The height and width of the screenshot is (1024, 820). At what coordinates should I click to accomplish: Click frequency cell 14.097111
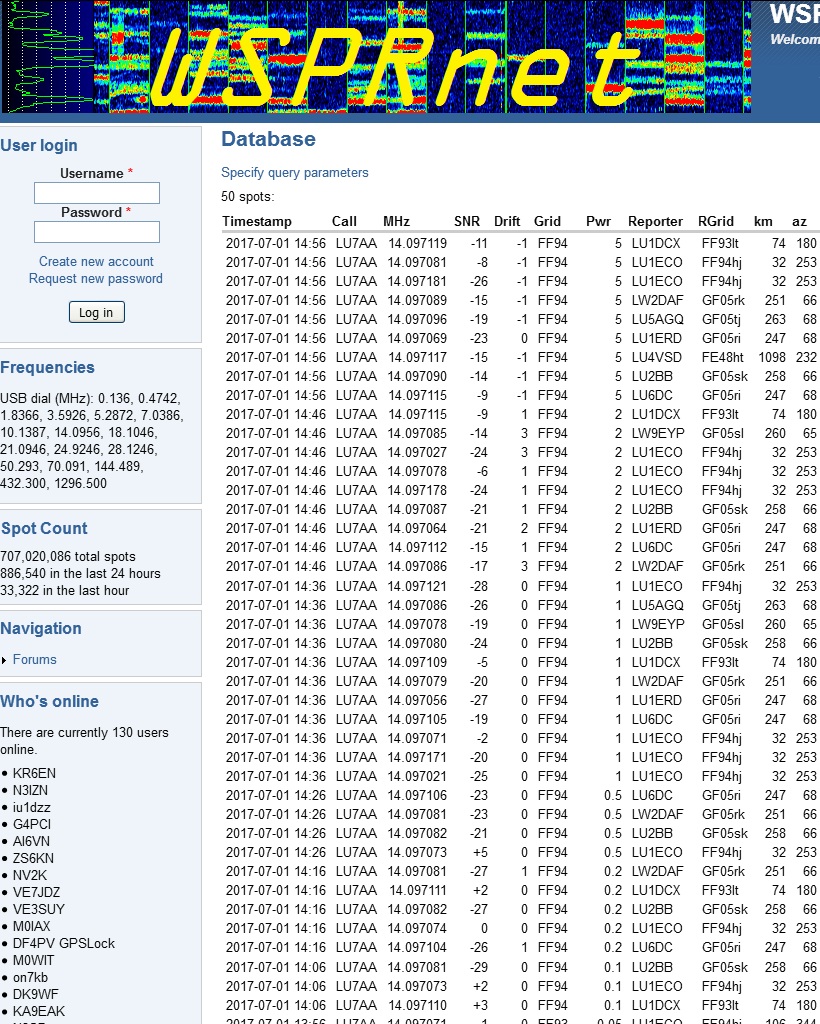tap(418, 890)
